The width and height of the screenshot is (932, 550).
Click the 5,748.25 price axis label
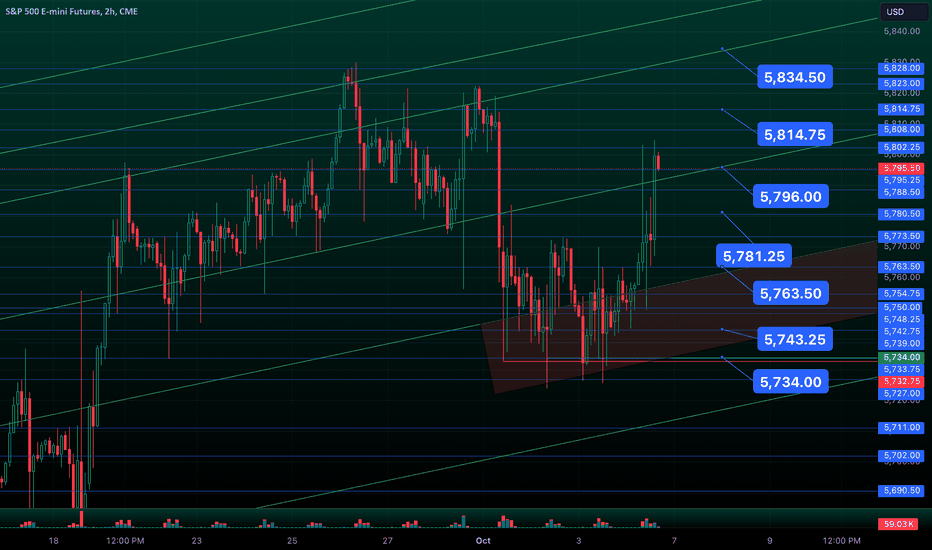pyautogui.click(x=901, y=320)
